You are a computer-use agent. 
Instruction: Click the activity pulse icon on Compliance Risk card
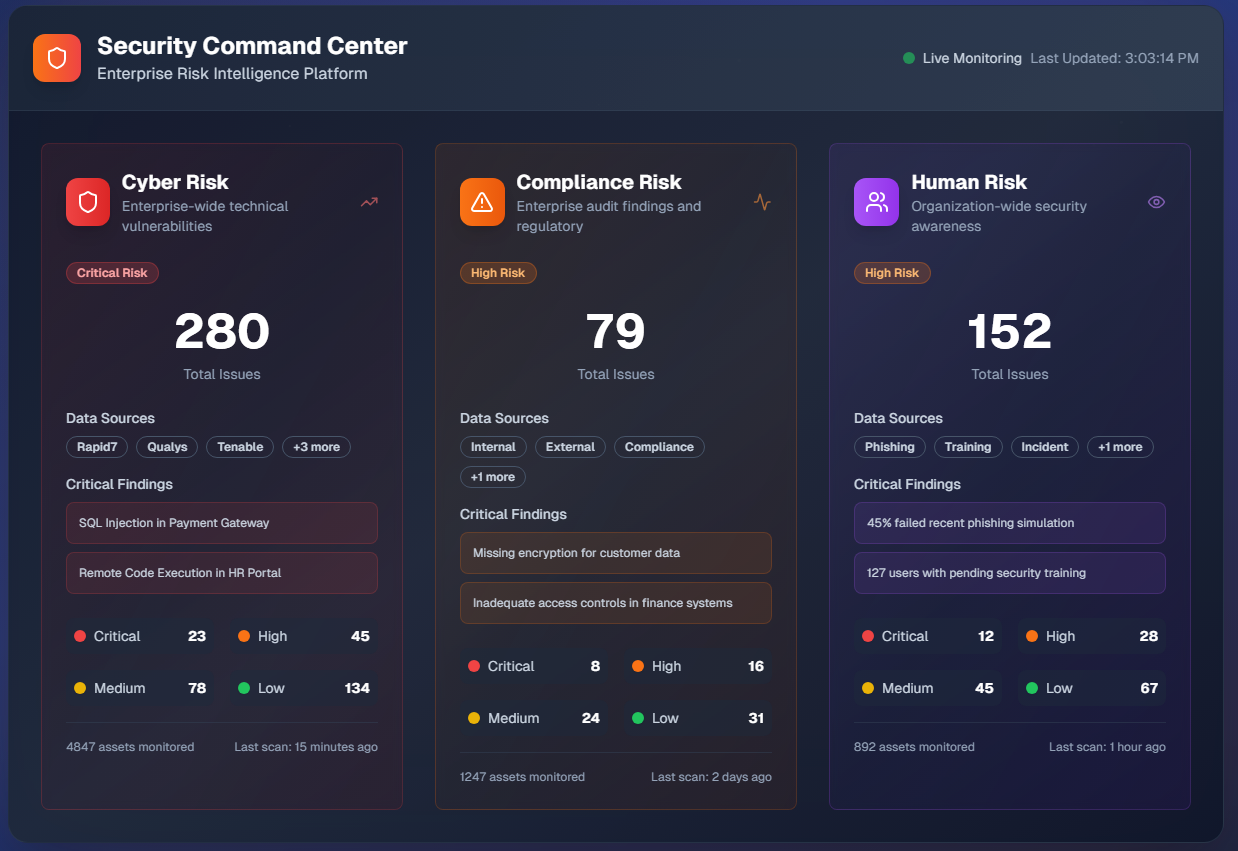762,202
